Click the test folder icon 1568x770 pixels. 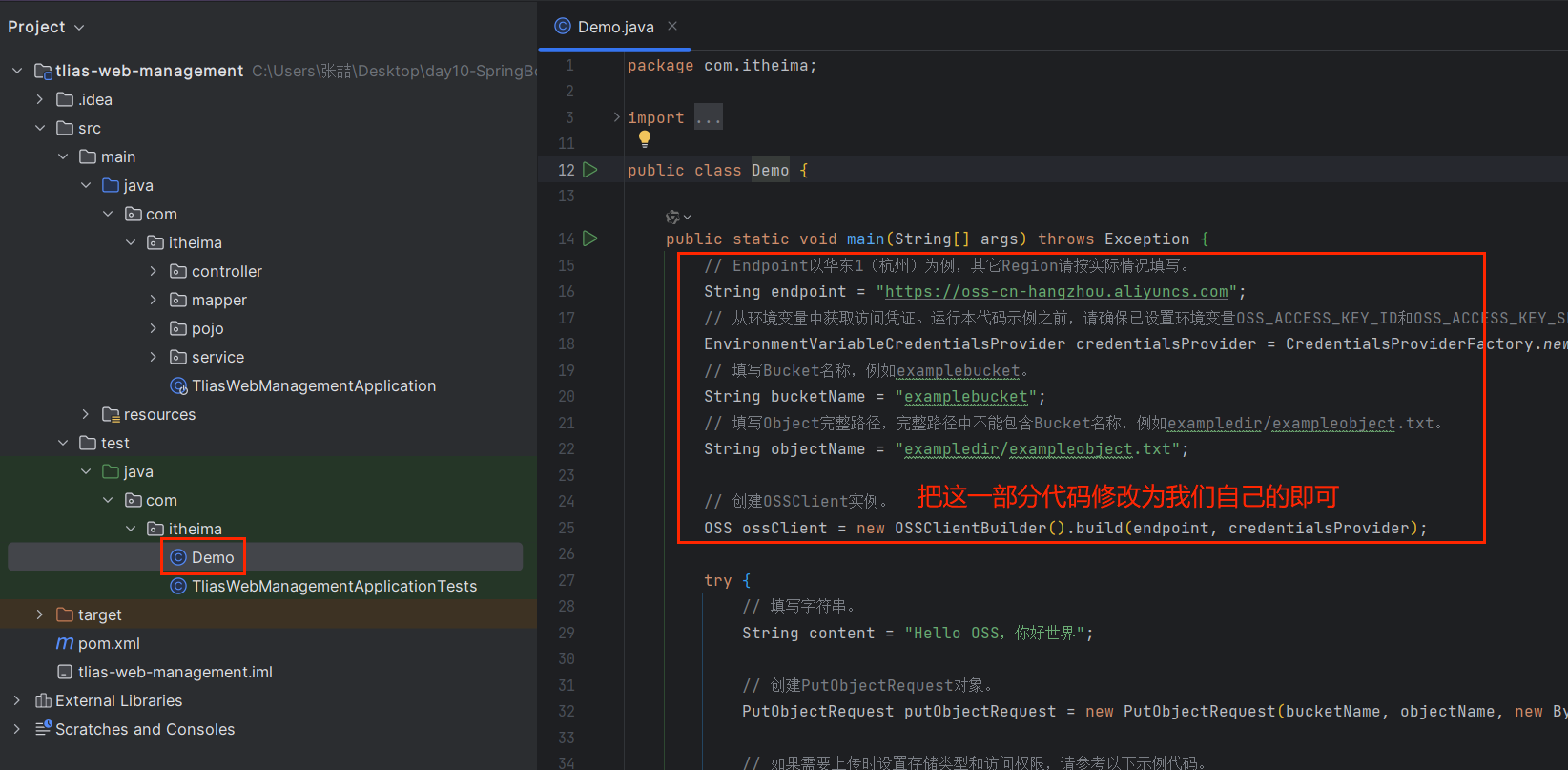pos(88,443)
